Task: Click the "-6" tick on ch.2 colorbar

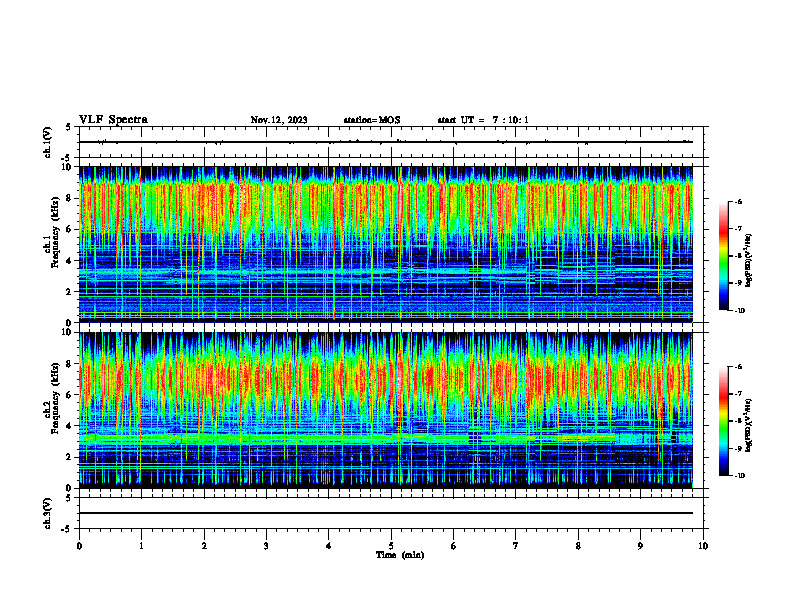Action: (739, 367)
